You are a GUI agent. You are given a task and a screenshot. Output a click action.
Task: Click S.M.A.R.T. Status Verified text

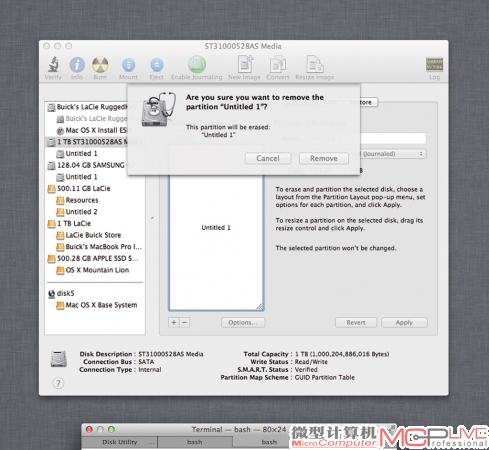(306, 370)
